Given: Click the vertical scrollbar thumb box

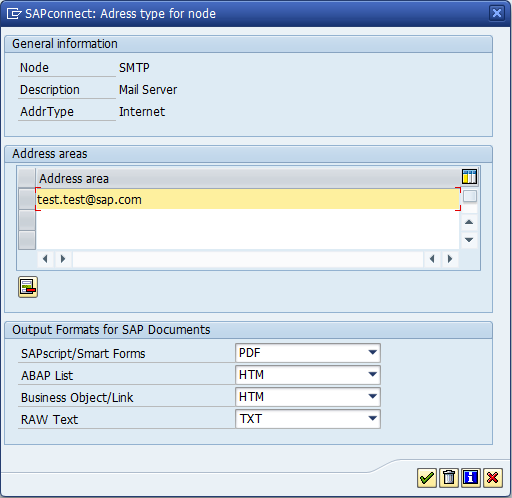Looking at the screenshot, I should [470, 196].
